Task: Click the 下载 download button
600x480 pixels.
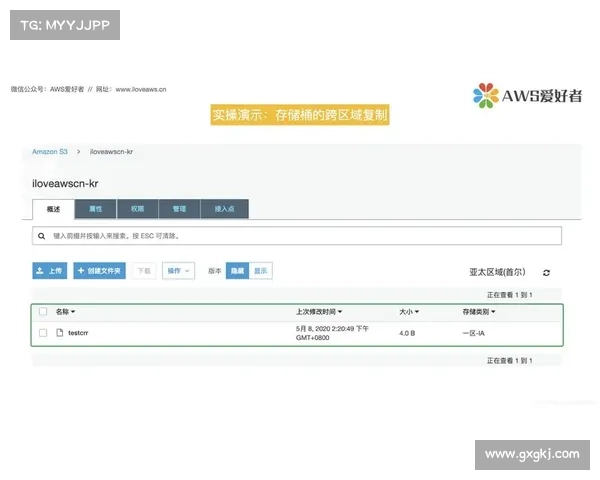Action: (x=144, y=271)
